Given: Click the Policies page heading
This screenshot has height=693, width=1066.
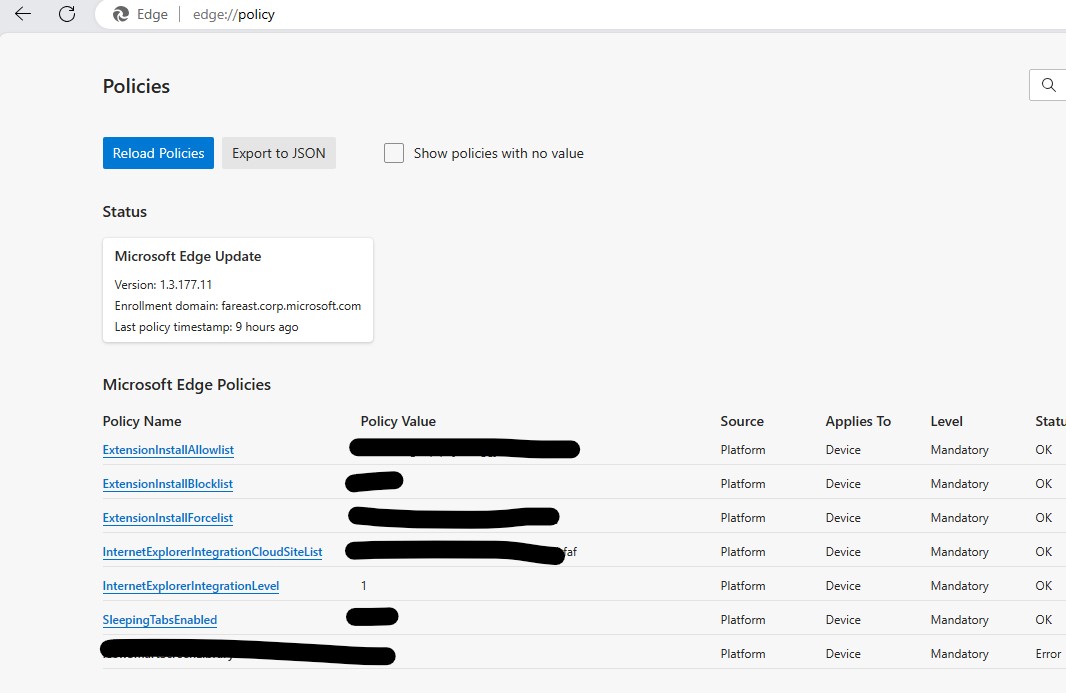Looking at the screenshot, I should (x=136, y=86).
